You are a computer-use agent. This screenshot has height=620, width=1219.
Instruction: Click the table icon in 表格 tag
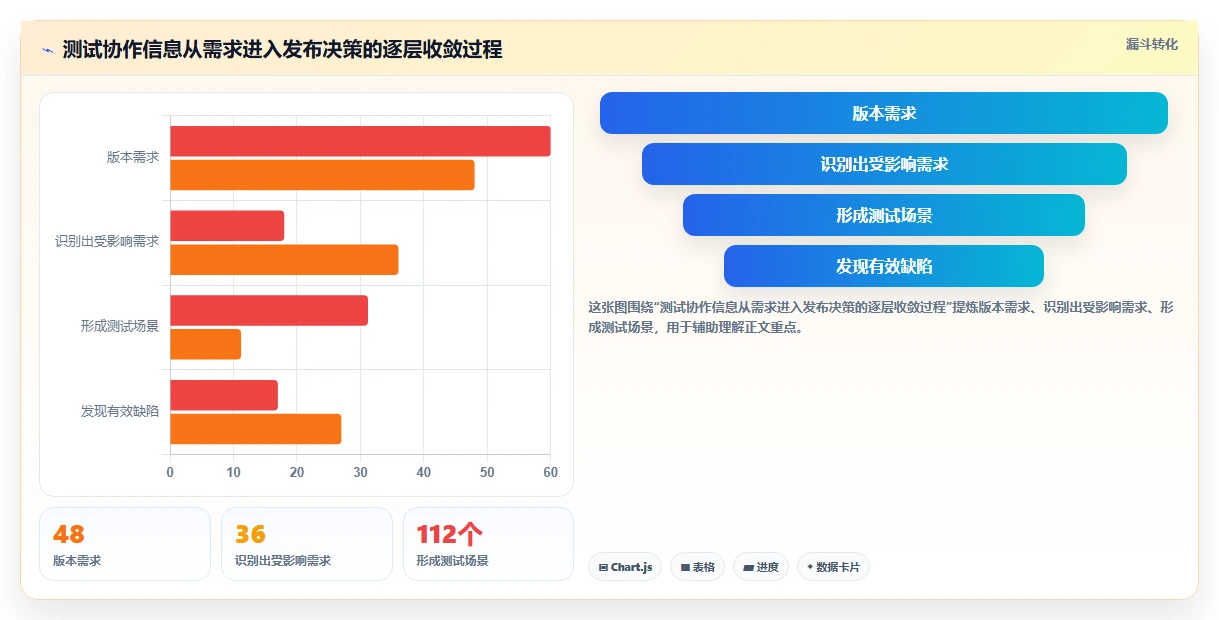point(685,568)
